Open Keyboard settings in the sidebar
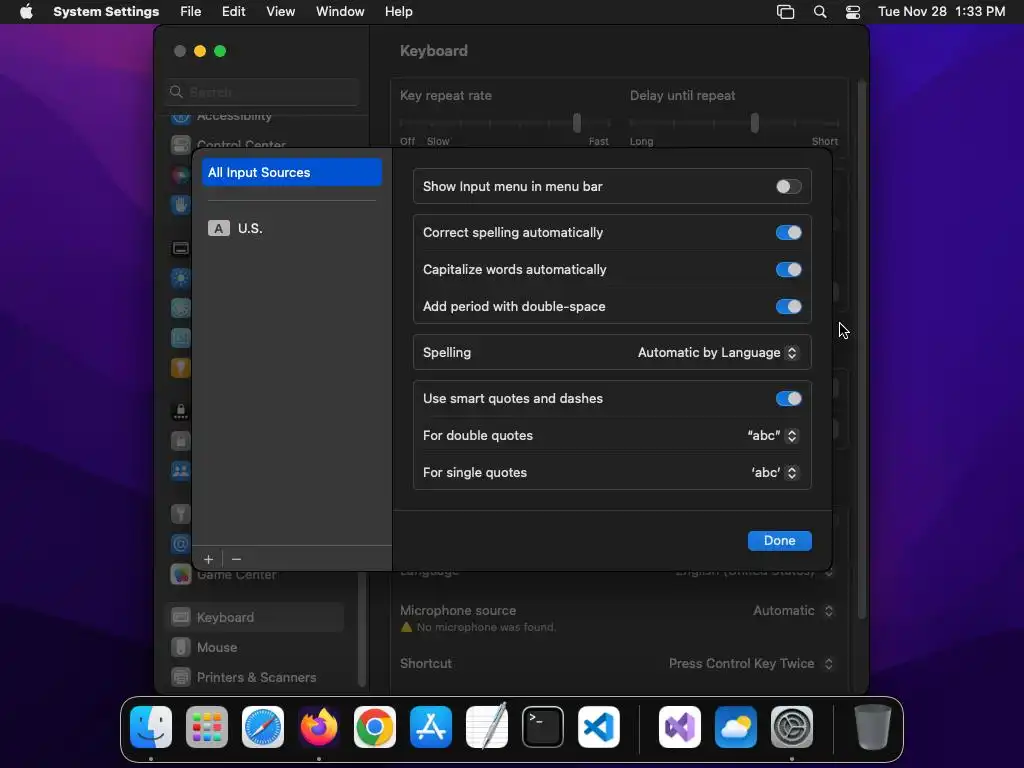Viewport: 1024px width, 768px height. 255,617
